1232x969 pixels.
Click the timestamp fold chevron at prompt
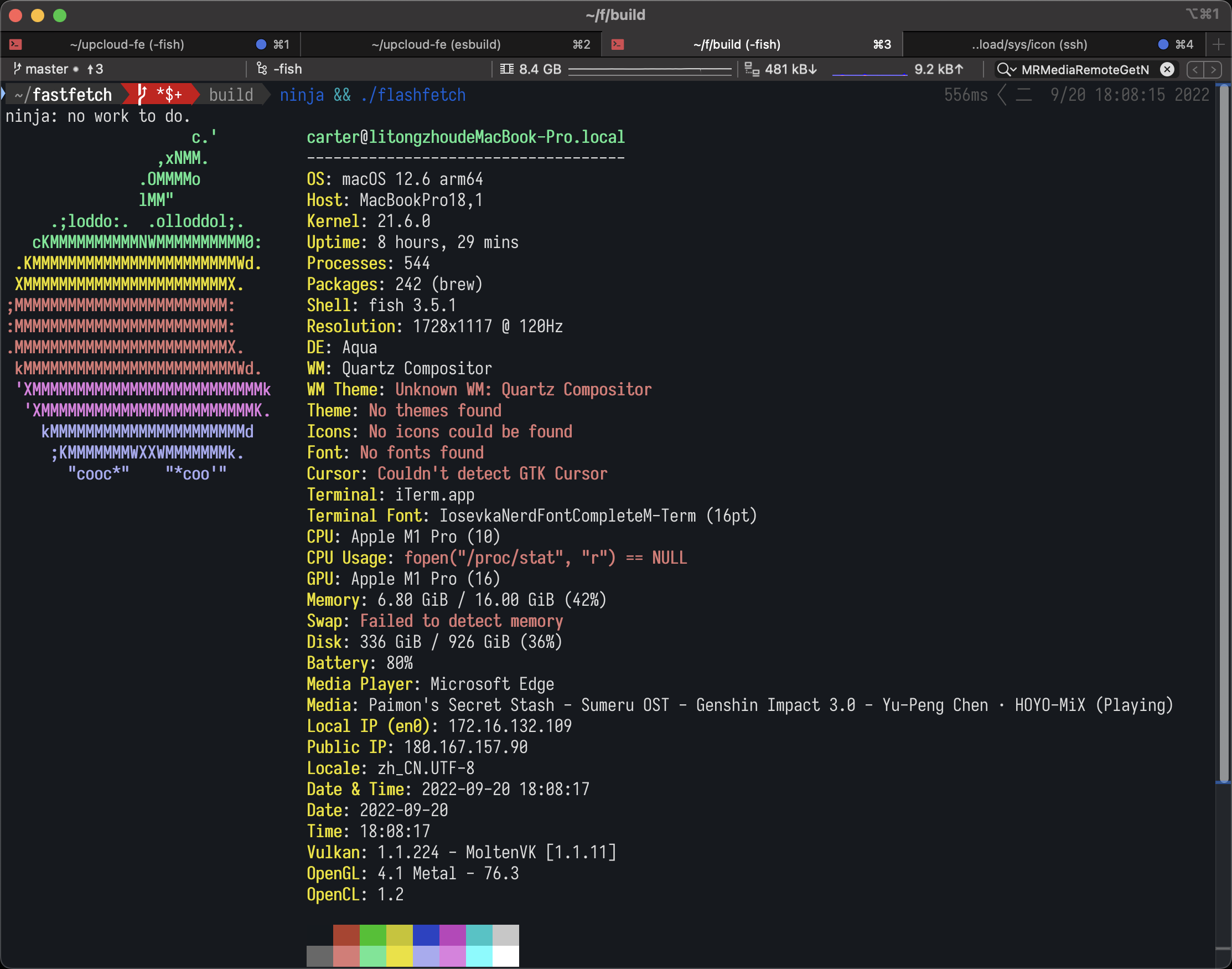pyautogui.click(x=1002, y=95)
